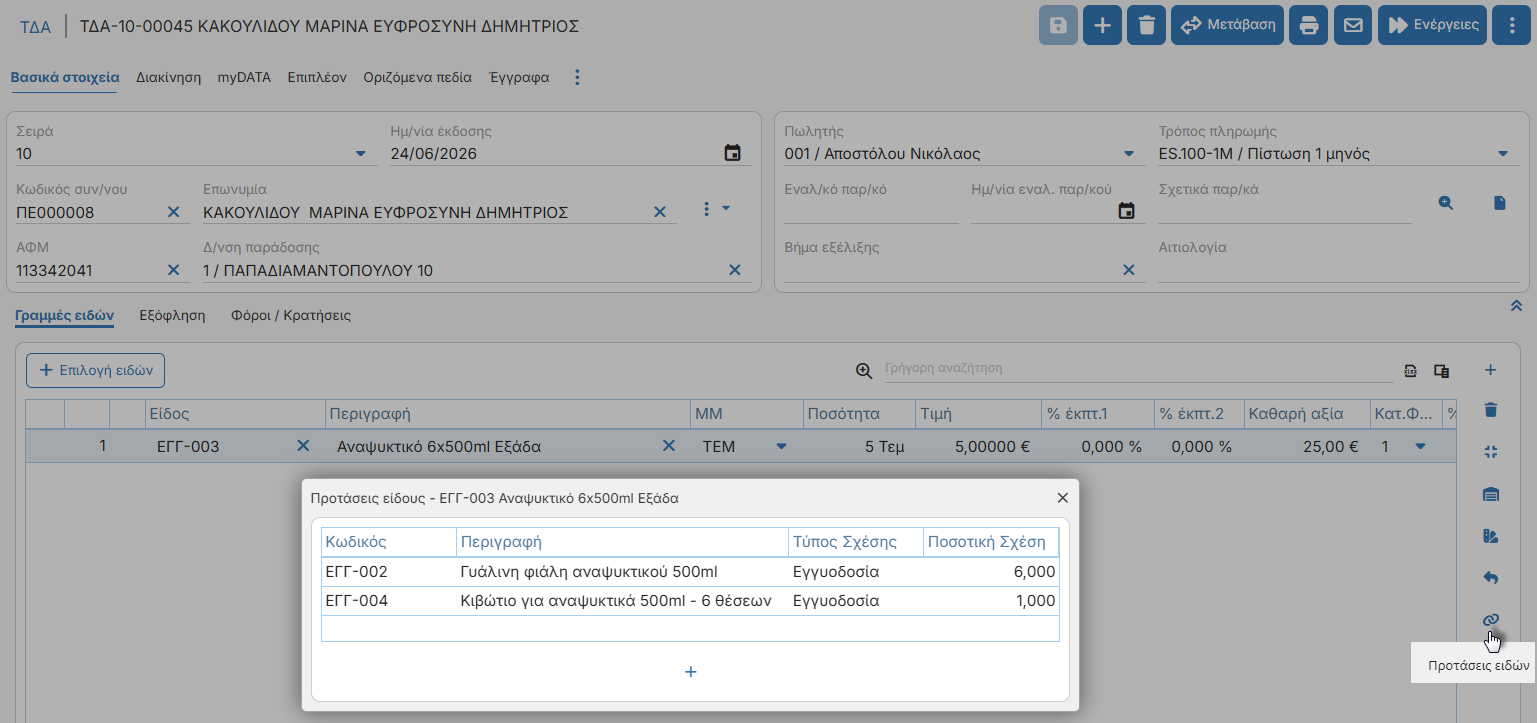
Task: Click the stack/box side icon
Action: pos(1490,494)
